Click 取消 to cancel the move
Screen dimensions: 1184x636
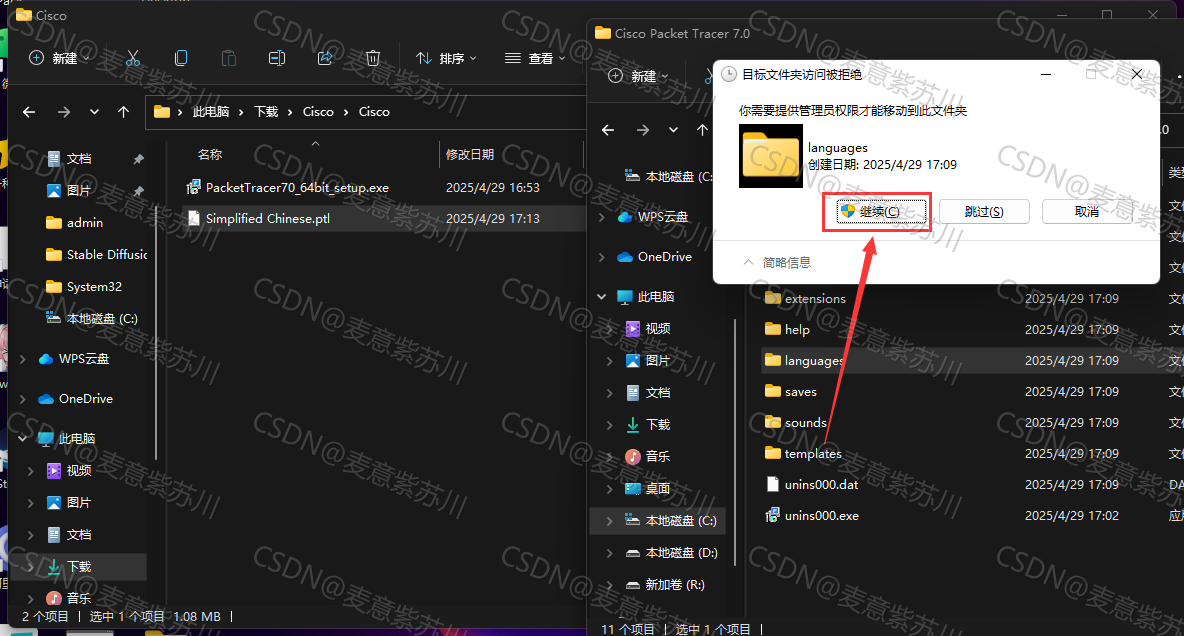pyautogui.click(x=1087, y=211)
